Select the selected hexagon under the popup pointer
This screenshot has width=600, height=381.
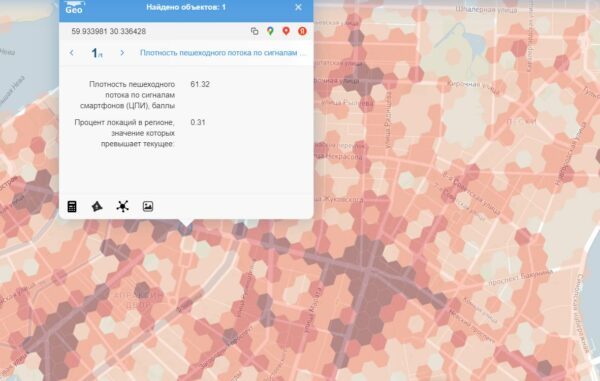pyautogui.click(x=186, y=228)
